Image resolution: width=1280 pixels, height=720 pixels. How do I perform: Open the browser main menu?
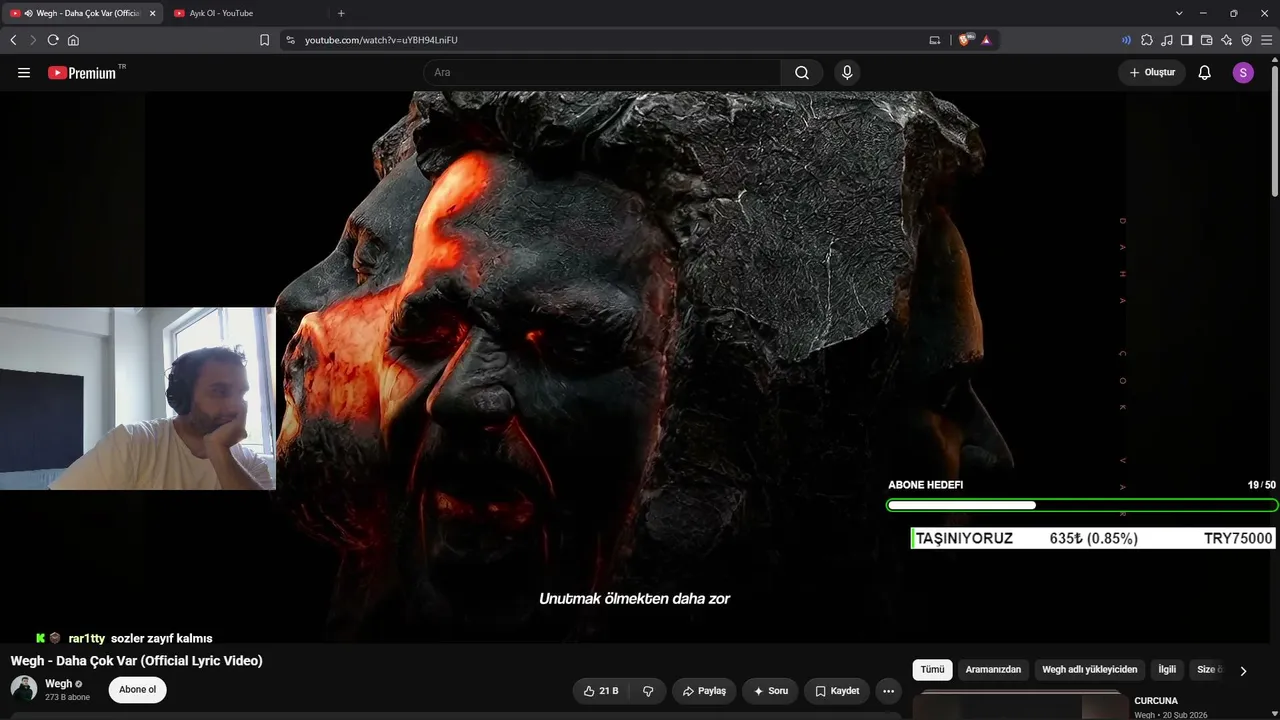click(x=1266, y=40)
